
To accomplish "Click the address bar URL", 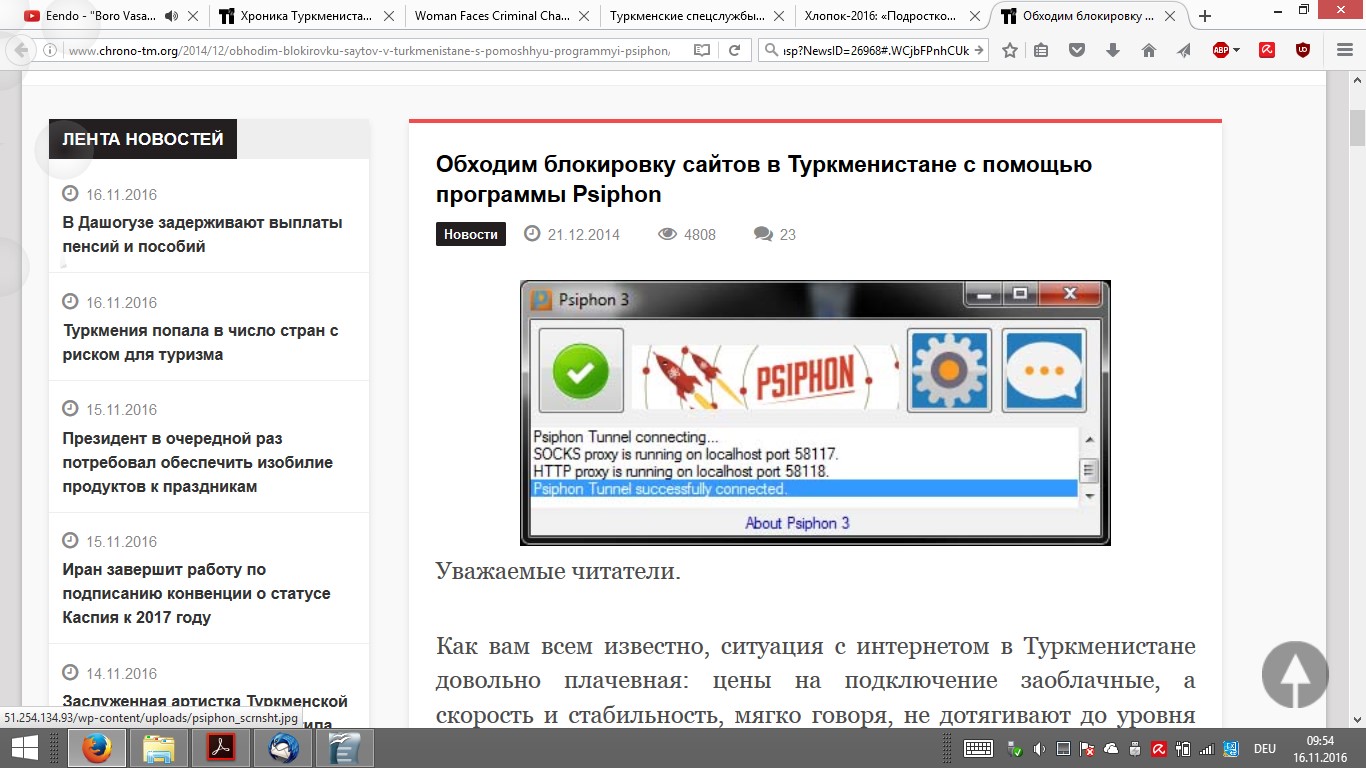I will [370, 50].
